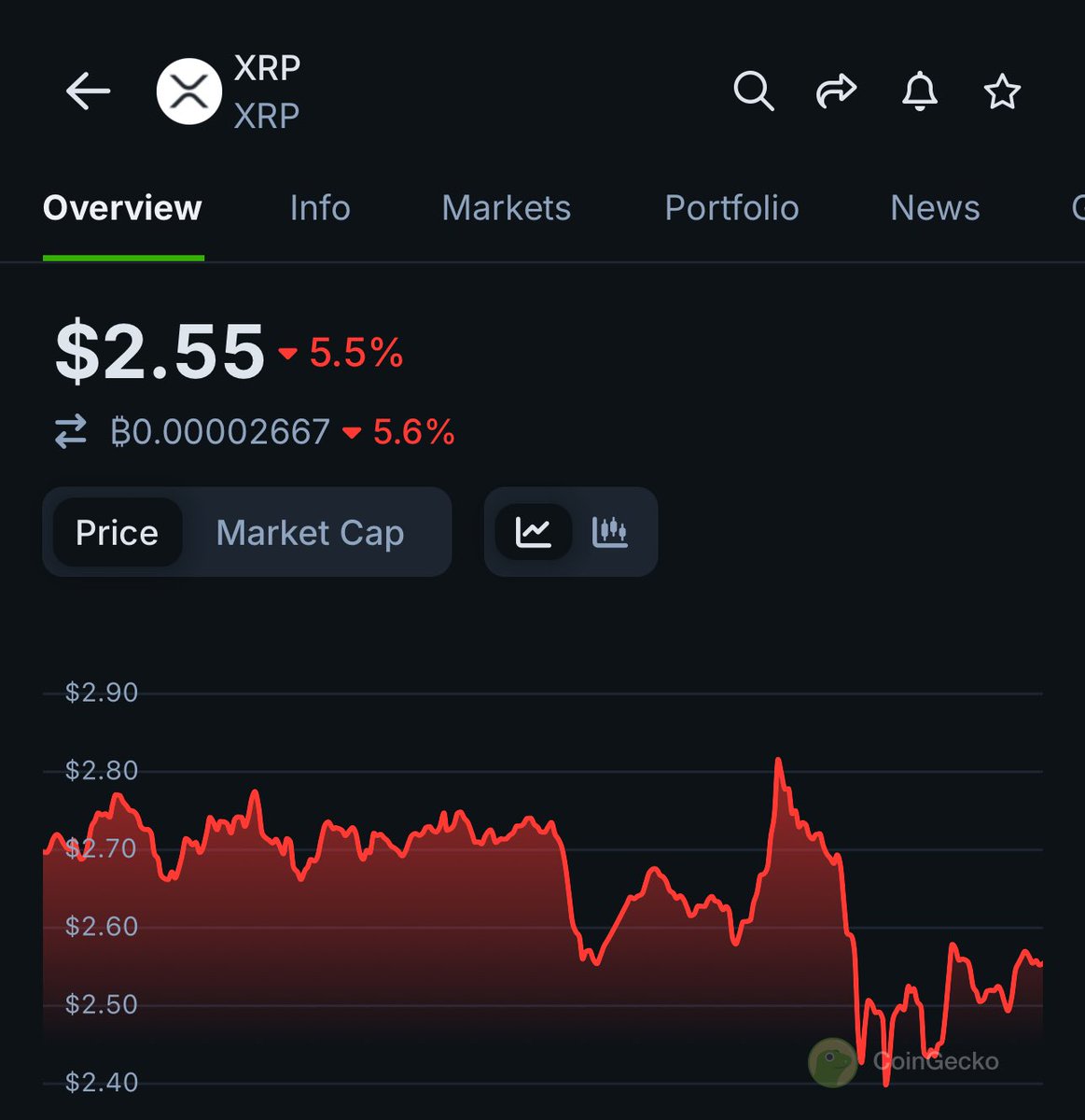Image resolution: width=1085 pixels, height=1120 pixels.
Task: Open the News tab
Action: pyautogui.click(x=935, y=208)
